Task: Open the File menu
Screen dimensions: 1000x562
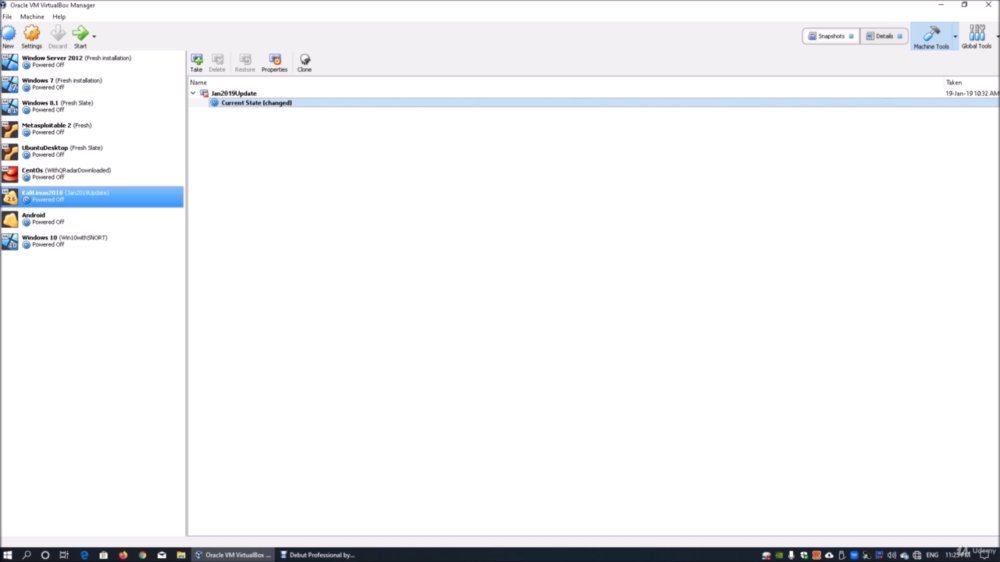Action: coord(7,17)
